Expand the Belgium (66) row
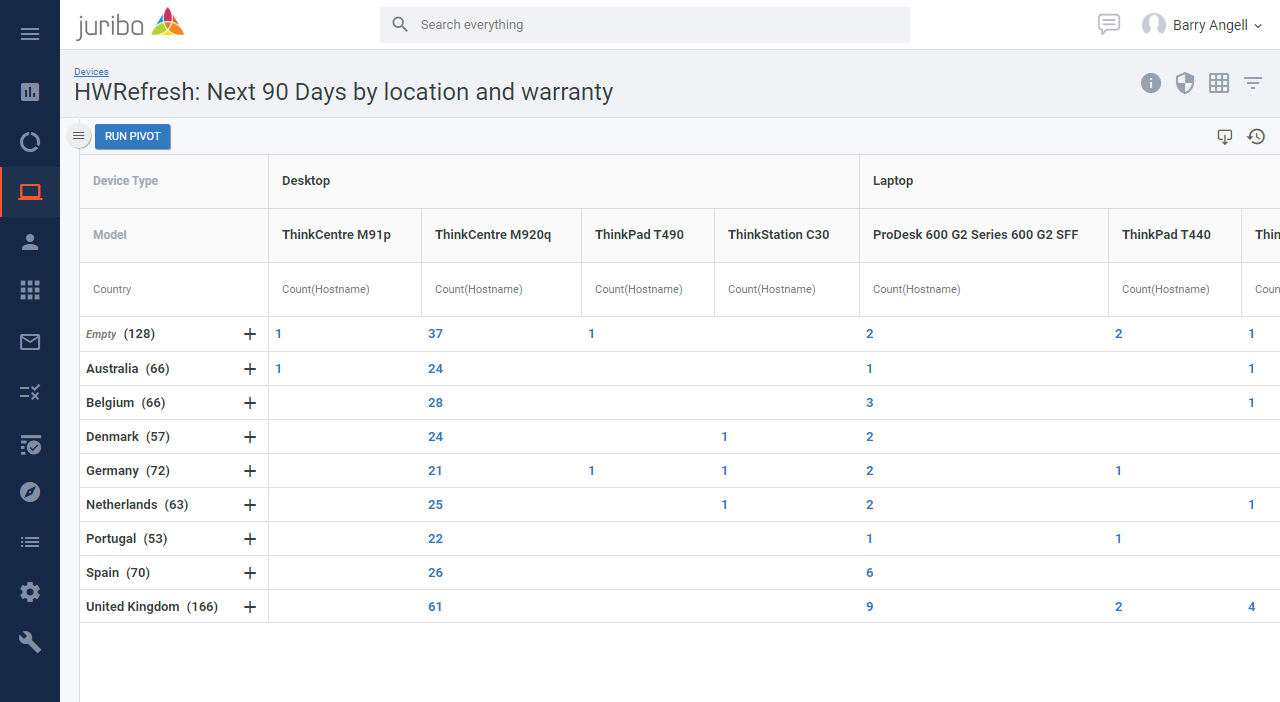The height and width of the screenshot is (702, 1280). 250,403
